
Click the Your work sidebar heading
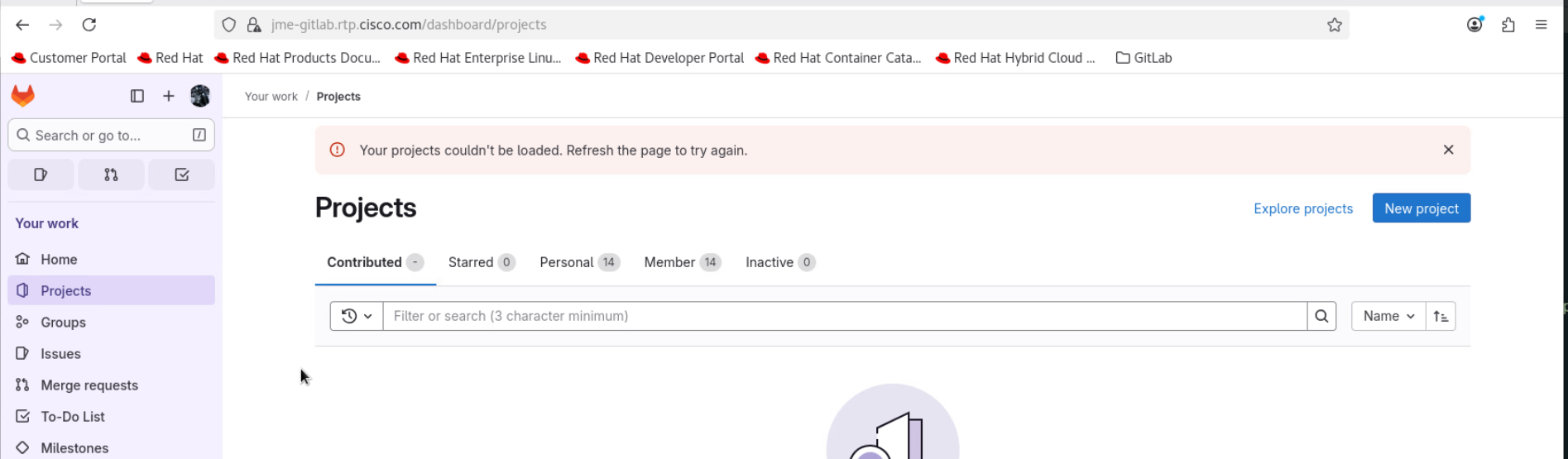(47, 223)
